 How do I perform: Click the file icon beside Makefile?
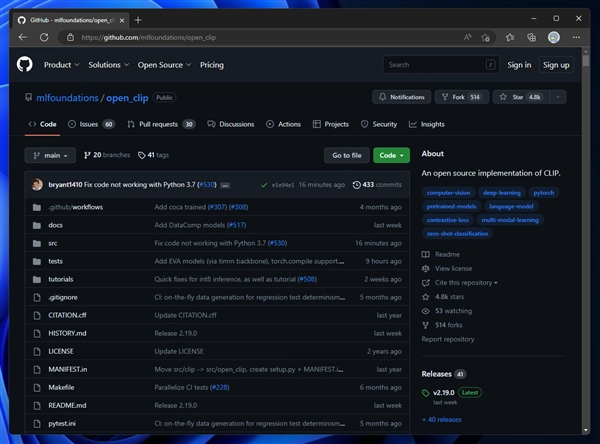coord(37,387)
